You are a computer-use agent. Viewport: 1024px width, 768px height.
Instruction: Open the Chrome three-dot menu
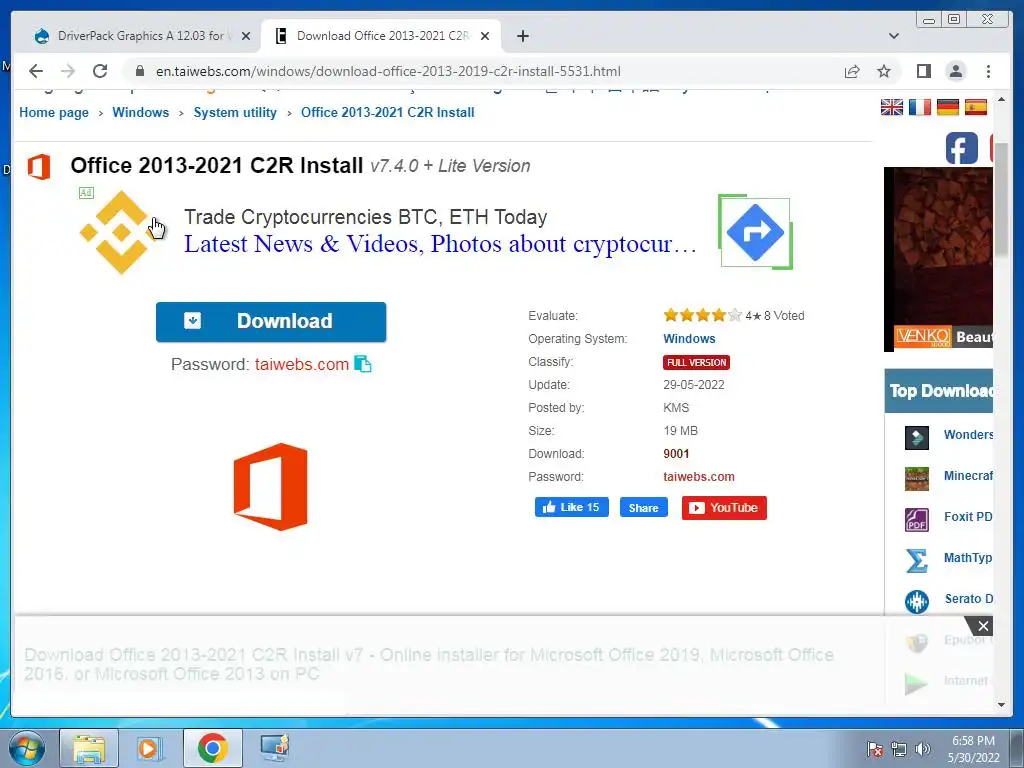click(x=988, y=71)
